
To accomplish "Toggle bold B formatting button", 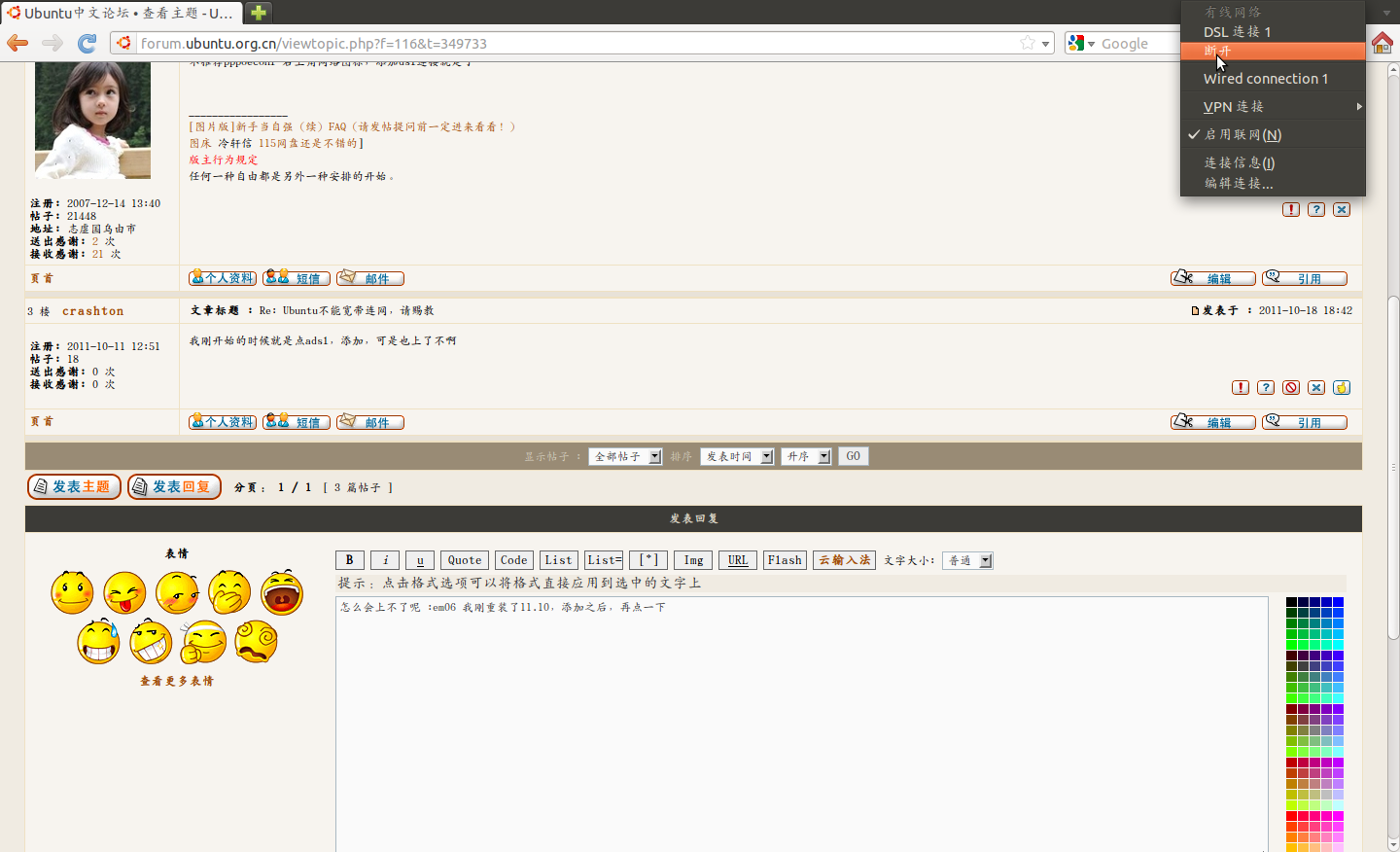I will 350,560.
